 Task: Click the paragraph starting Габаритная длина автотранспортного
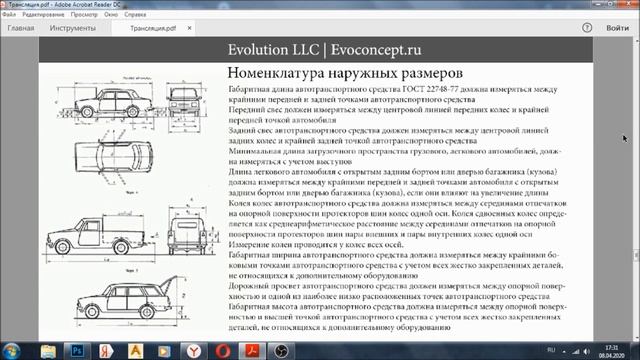point(393,94)
